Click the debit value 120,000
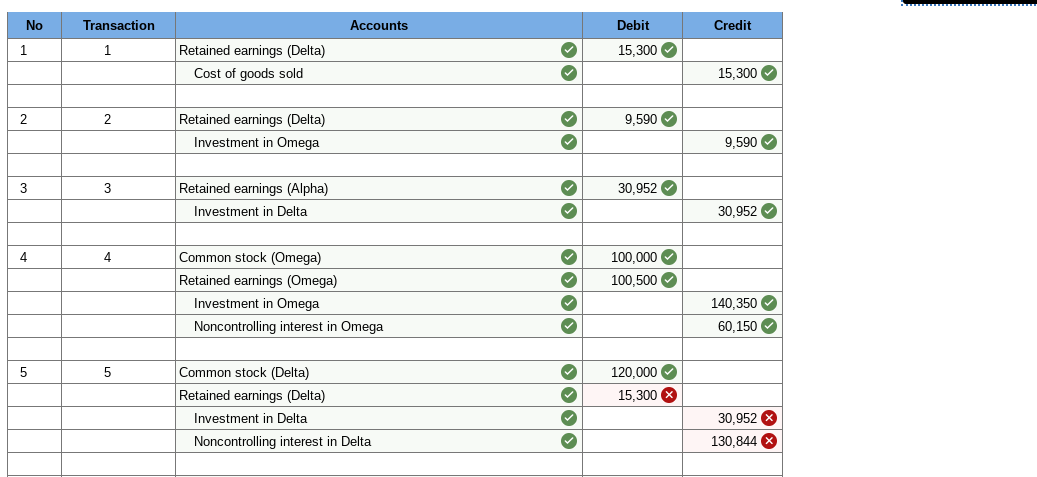The width and height of the screenshot is (1037, 477). pyautogui.click(x=634, y=372)
